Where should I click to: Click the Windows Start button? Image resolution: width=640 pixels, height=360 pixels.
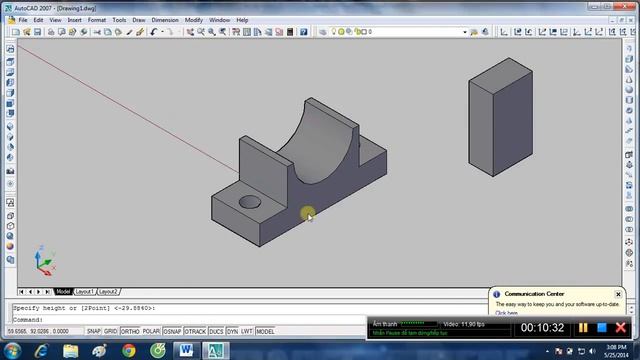point(12,351)
